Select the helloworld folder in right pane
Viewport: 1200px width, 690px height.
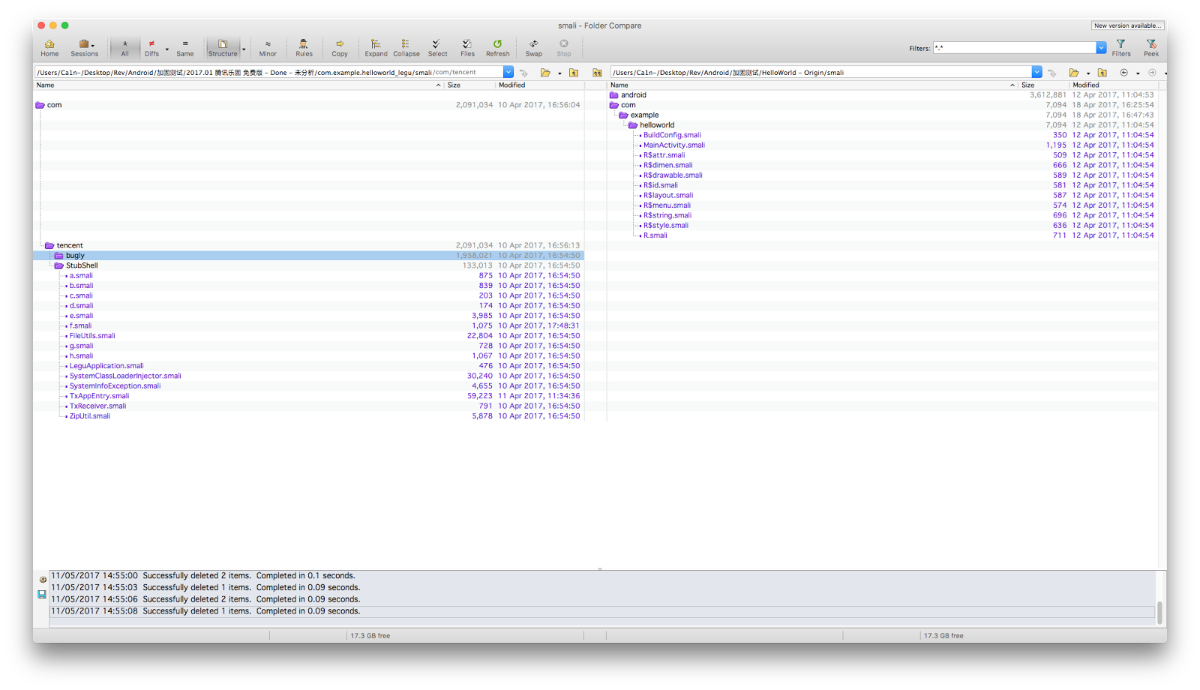tap(657, 125)
